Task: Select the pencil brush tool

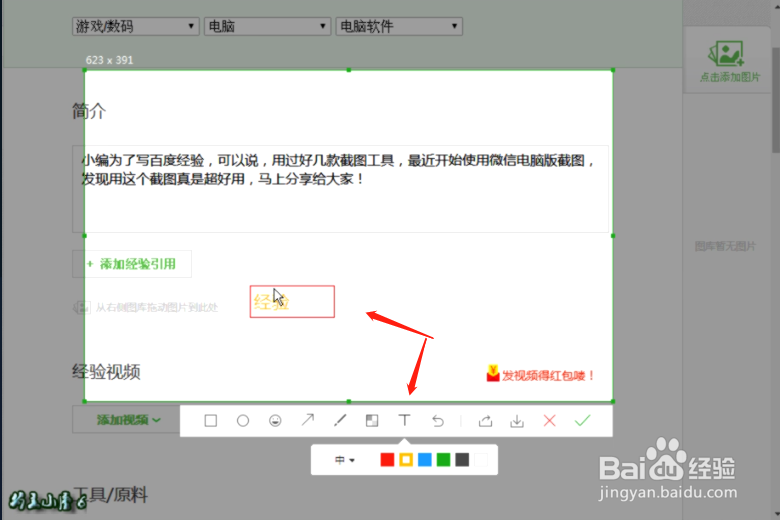Action: [340, 421]
